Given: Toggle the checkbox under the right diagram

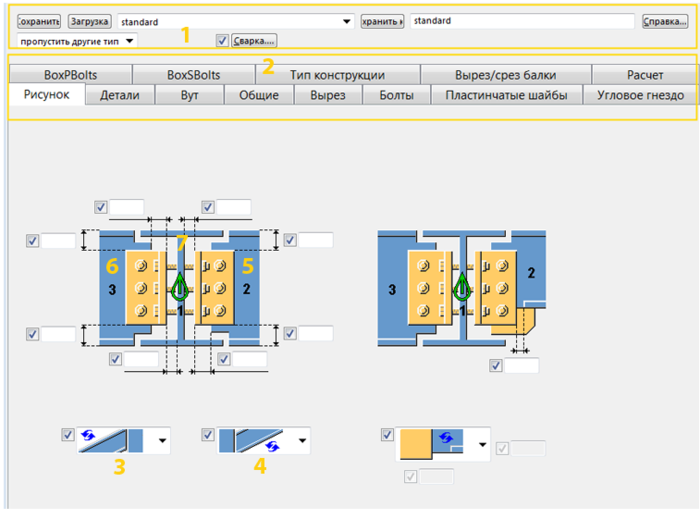Looking at the screenshot, I should pyautogui.click(x=496, y=365).
